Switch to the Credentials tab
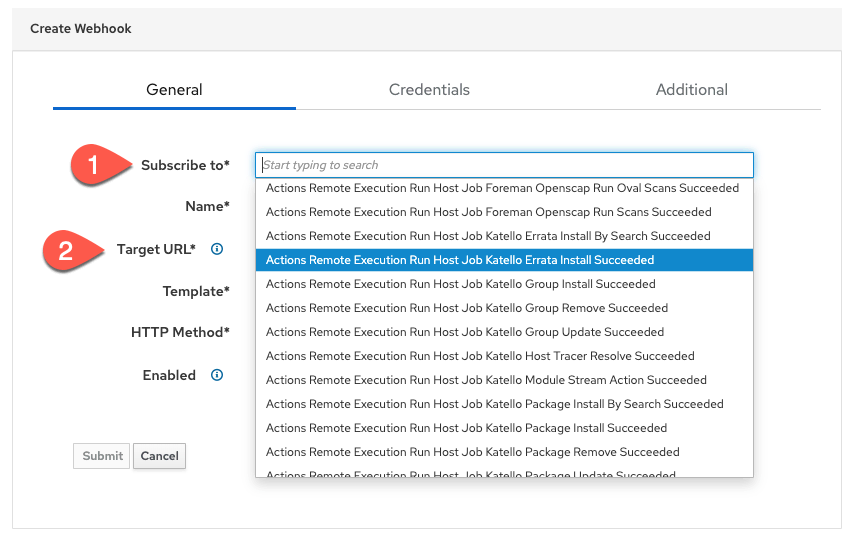The width and height of the screenshot is (850, 558). (429, 90)
